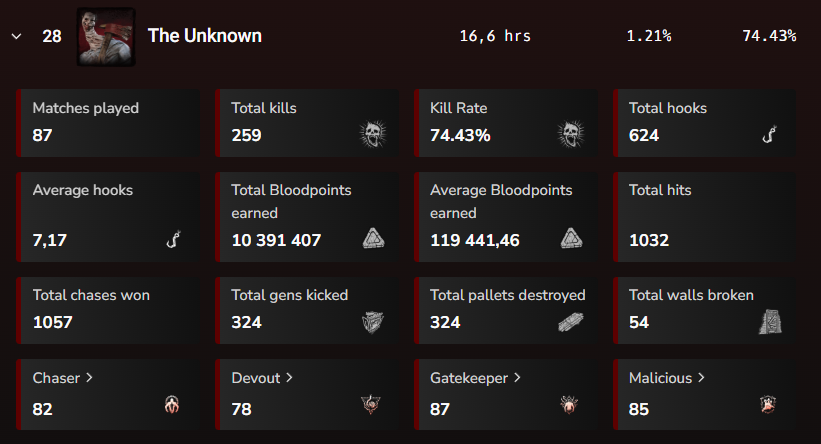Select the Matches played stat card

click(x=108, y=123)
